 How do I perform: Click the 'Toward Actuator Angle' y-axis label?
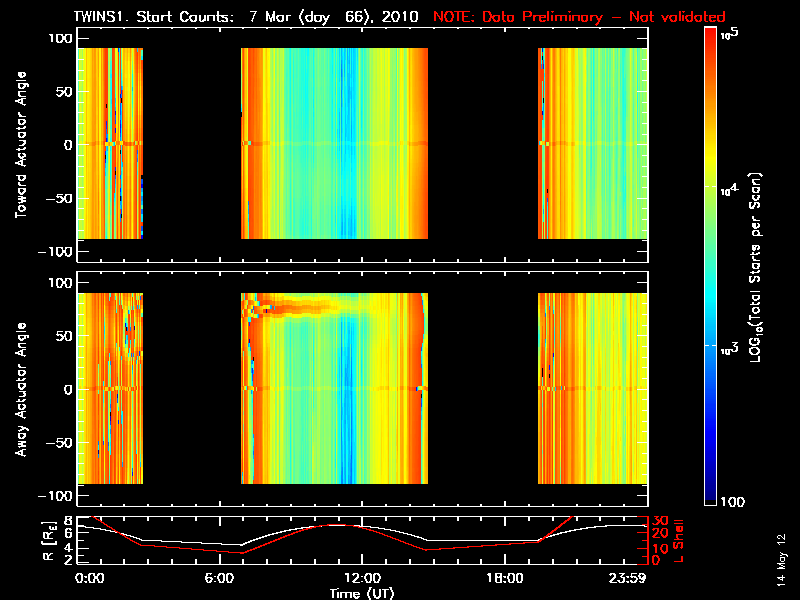click(x=20, y=145)
